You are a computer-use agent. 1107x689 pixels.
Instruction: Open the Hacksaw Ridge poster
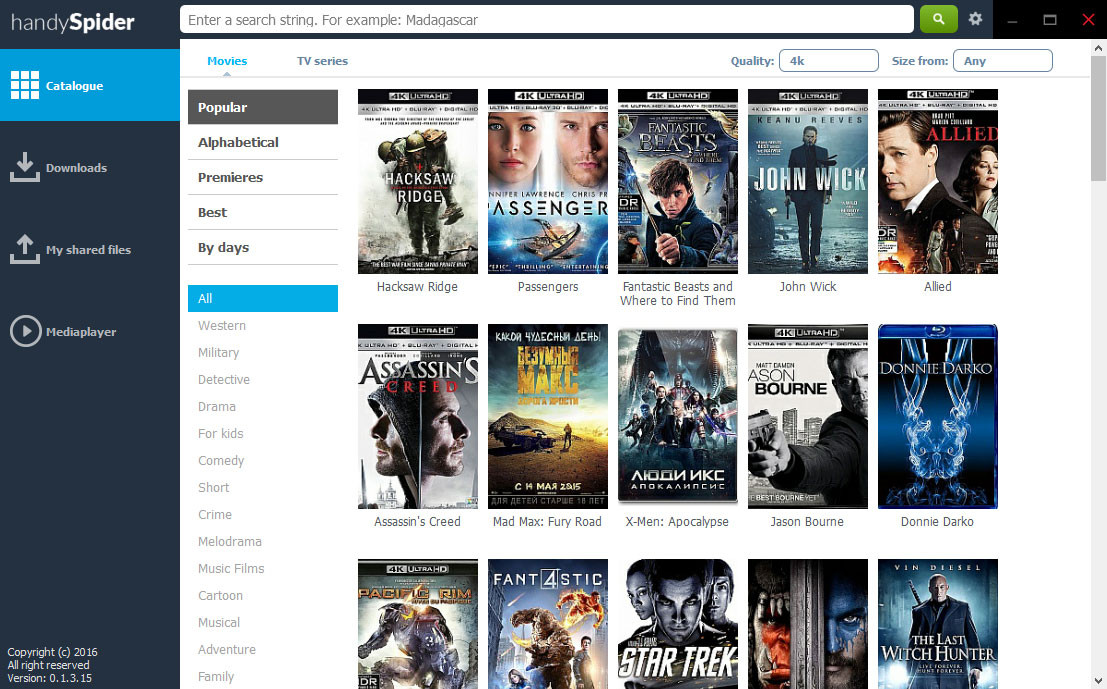418,181
